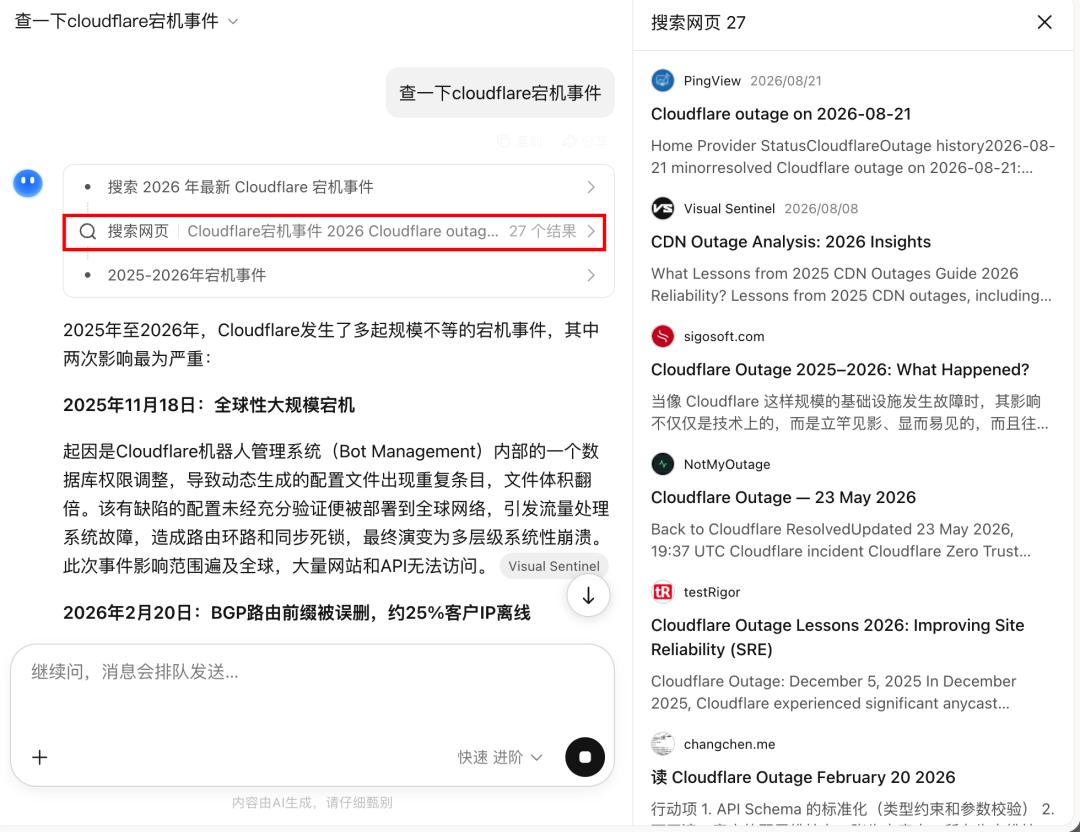Click the blue assistant avatar icon

pos(28,183)
